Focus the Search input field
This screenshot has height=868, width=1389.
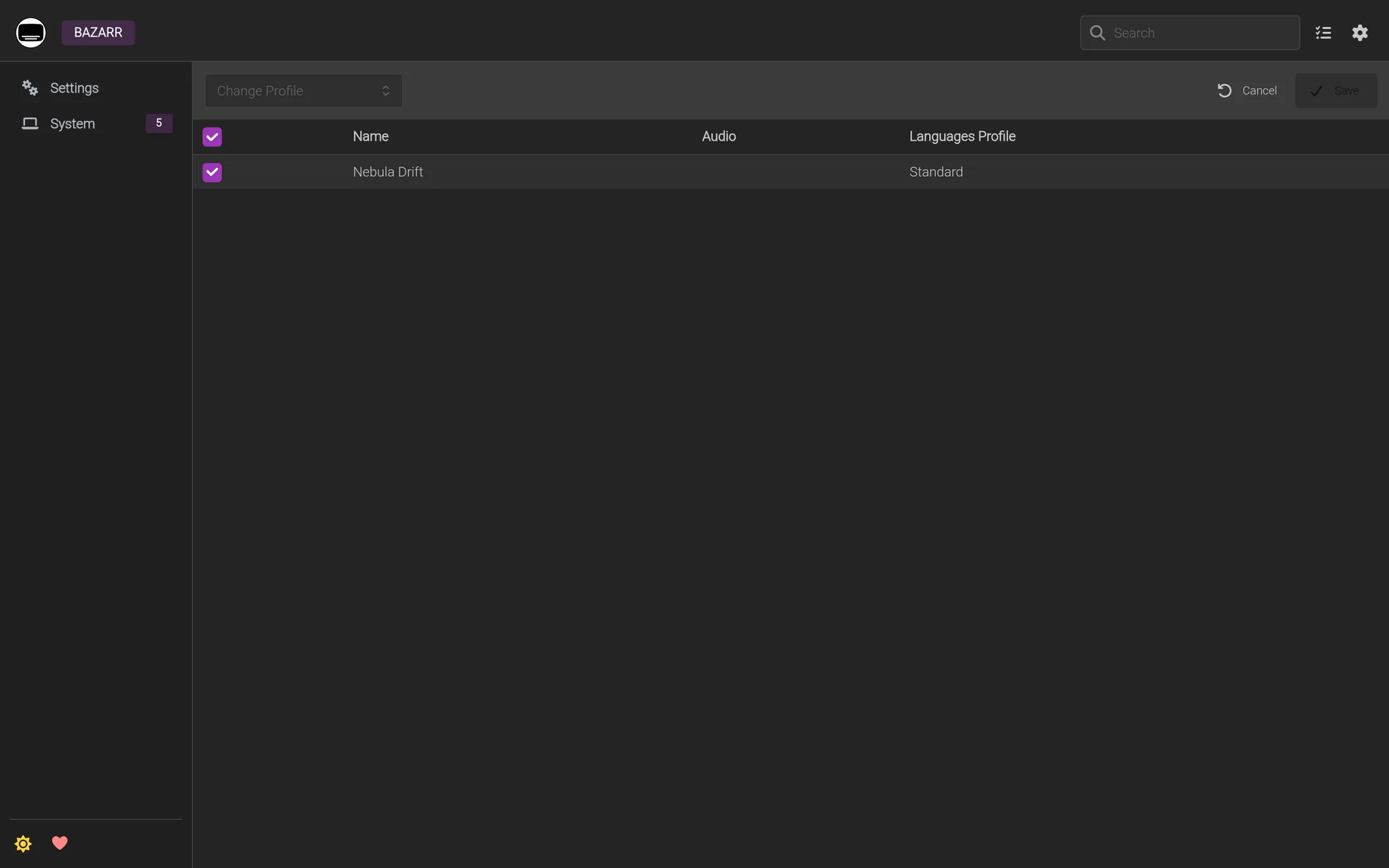[1190, 33]
